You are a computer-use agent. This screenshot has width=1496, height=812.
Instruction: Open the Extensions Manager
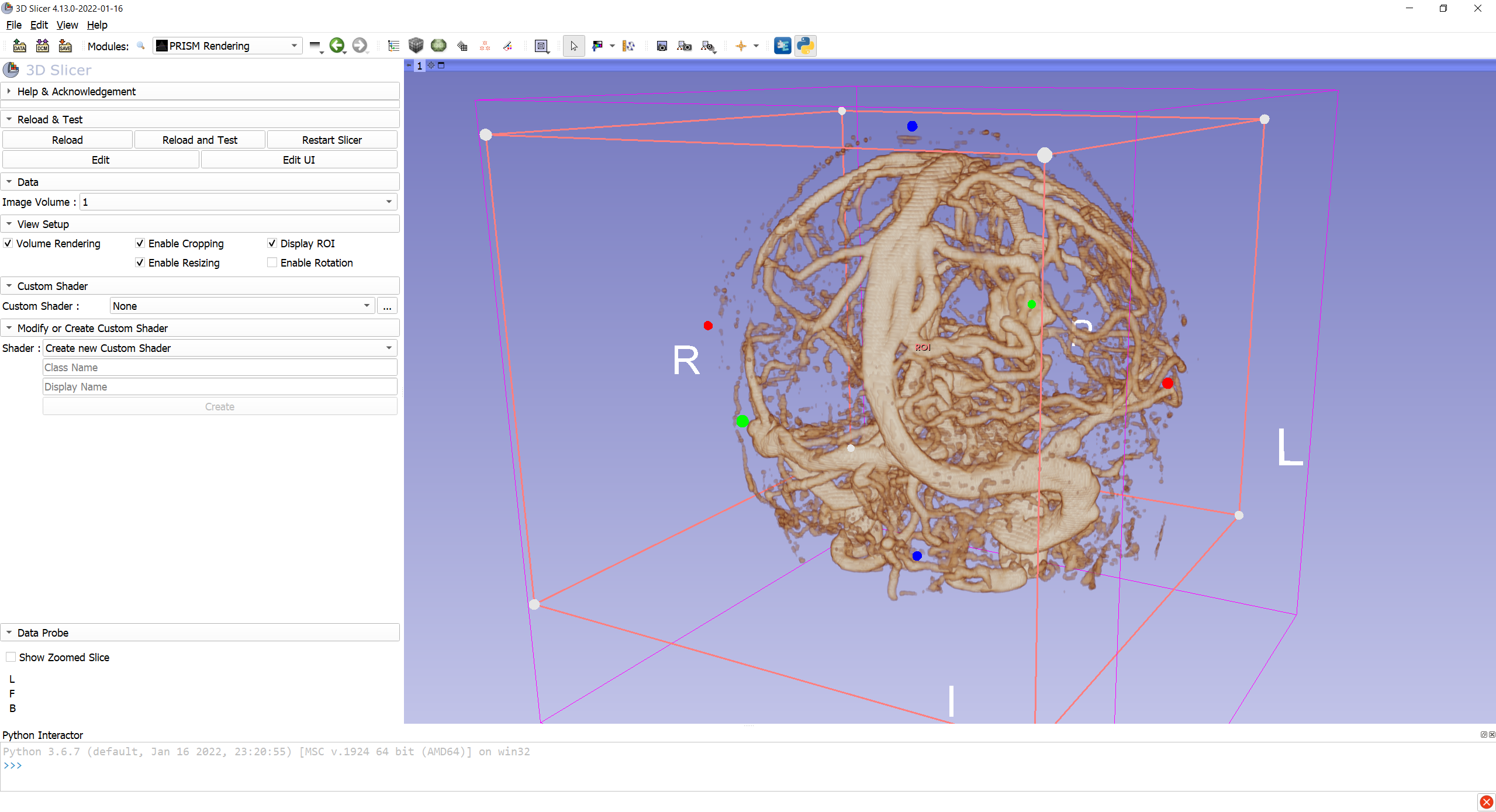pos(782,46)
